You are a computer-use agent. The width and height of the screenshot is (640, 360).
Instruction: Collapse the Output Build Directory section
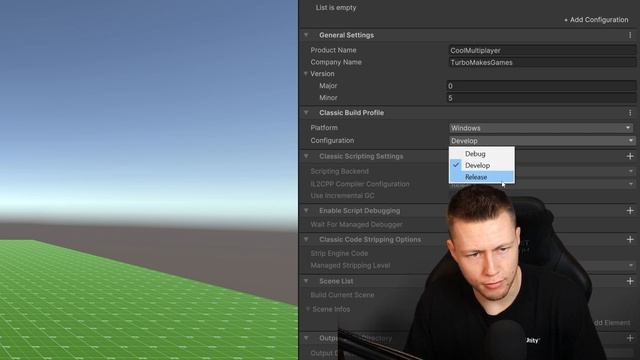(x=306, y=338)
